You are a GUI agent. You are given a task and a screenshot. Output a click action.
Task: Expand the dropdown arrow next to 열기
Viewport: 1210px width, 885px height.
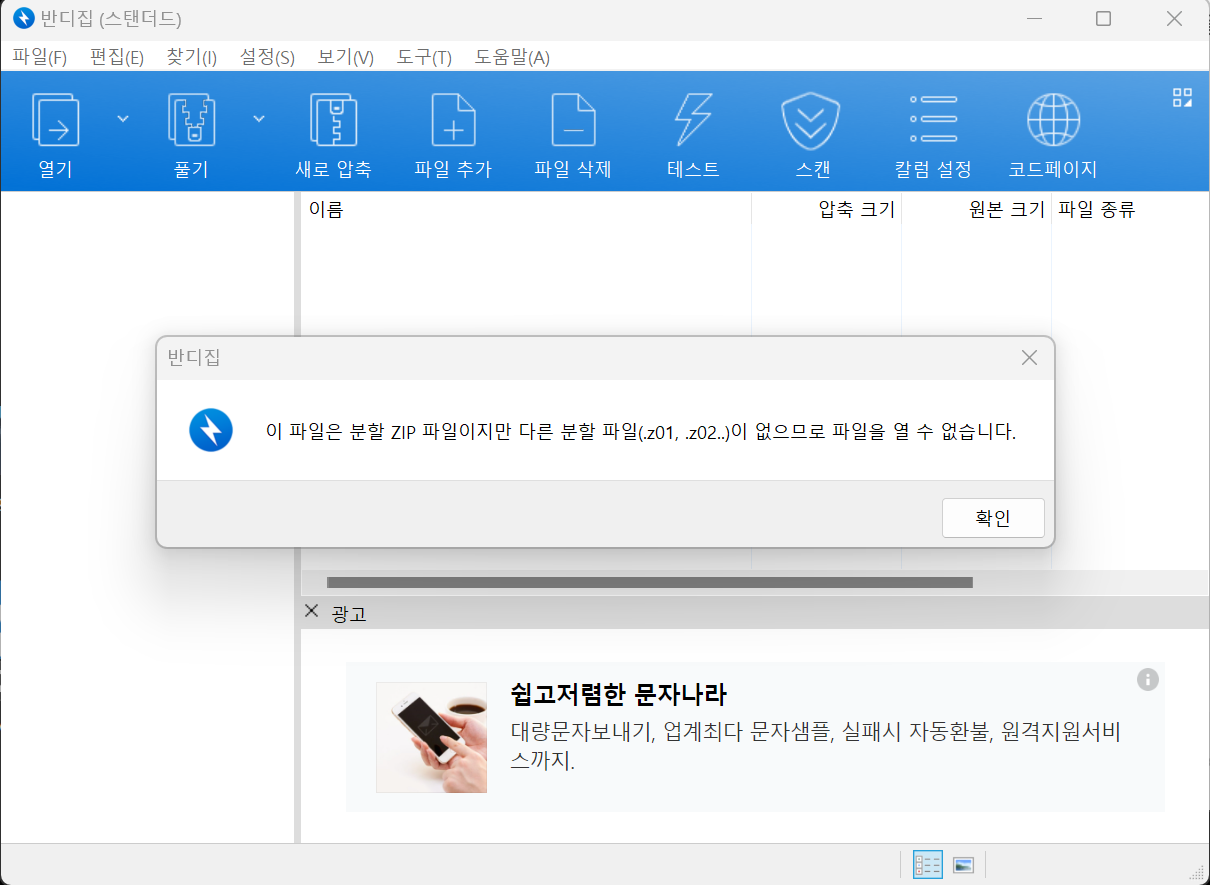(x=123, y=119)
